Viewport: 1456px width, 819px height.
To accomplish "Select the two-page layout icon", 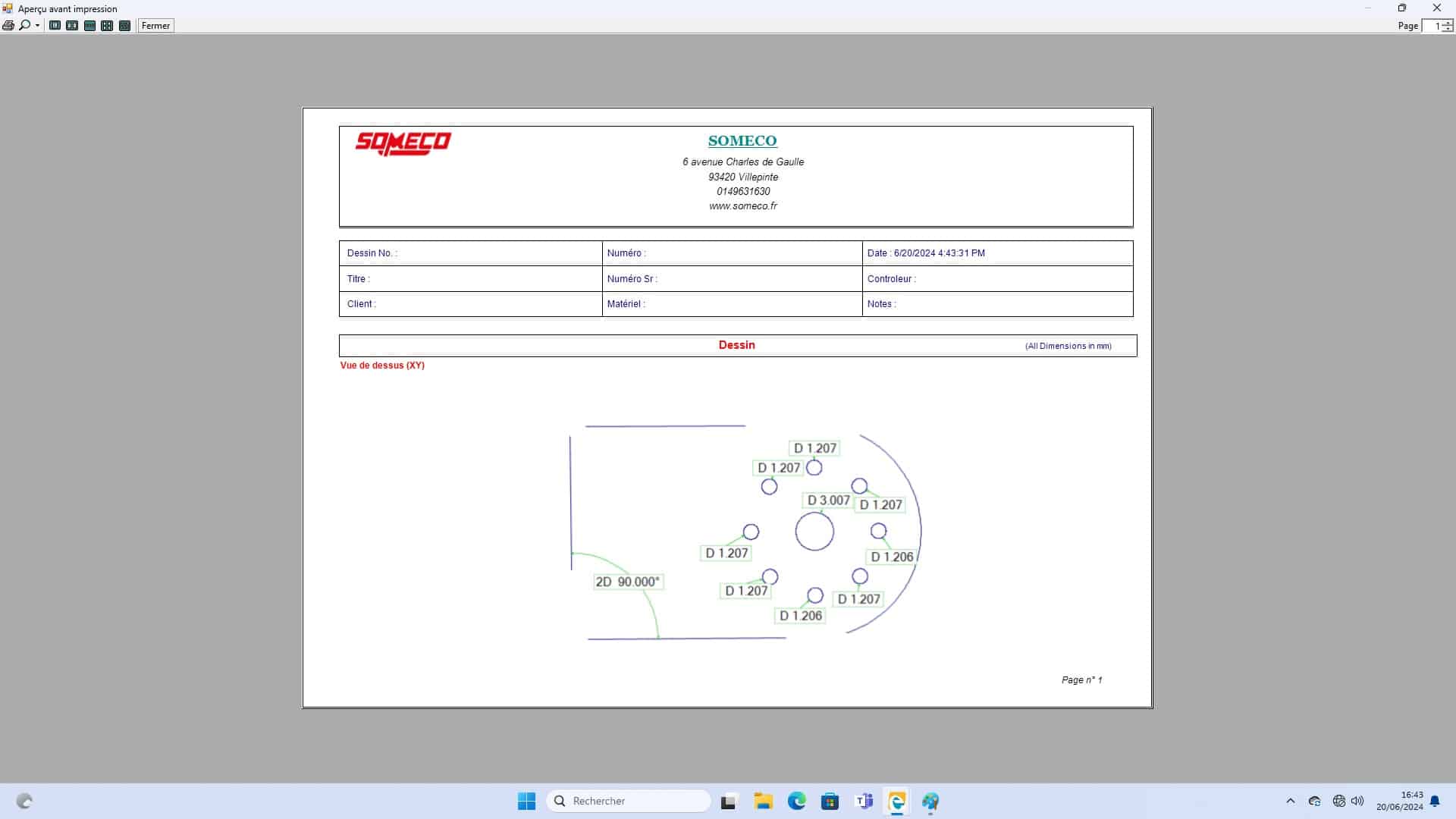I will click(72, 26).
